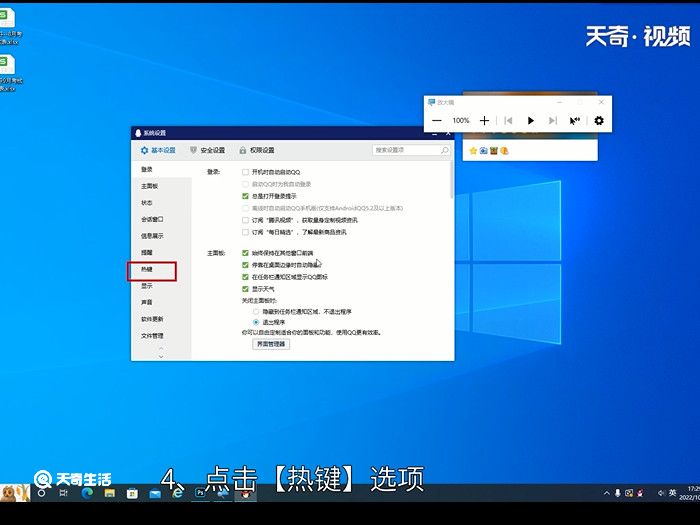This screenshot has width=700, height=525.
Task: Click the brown game icon in QQ panel
Action: (494, 151)
